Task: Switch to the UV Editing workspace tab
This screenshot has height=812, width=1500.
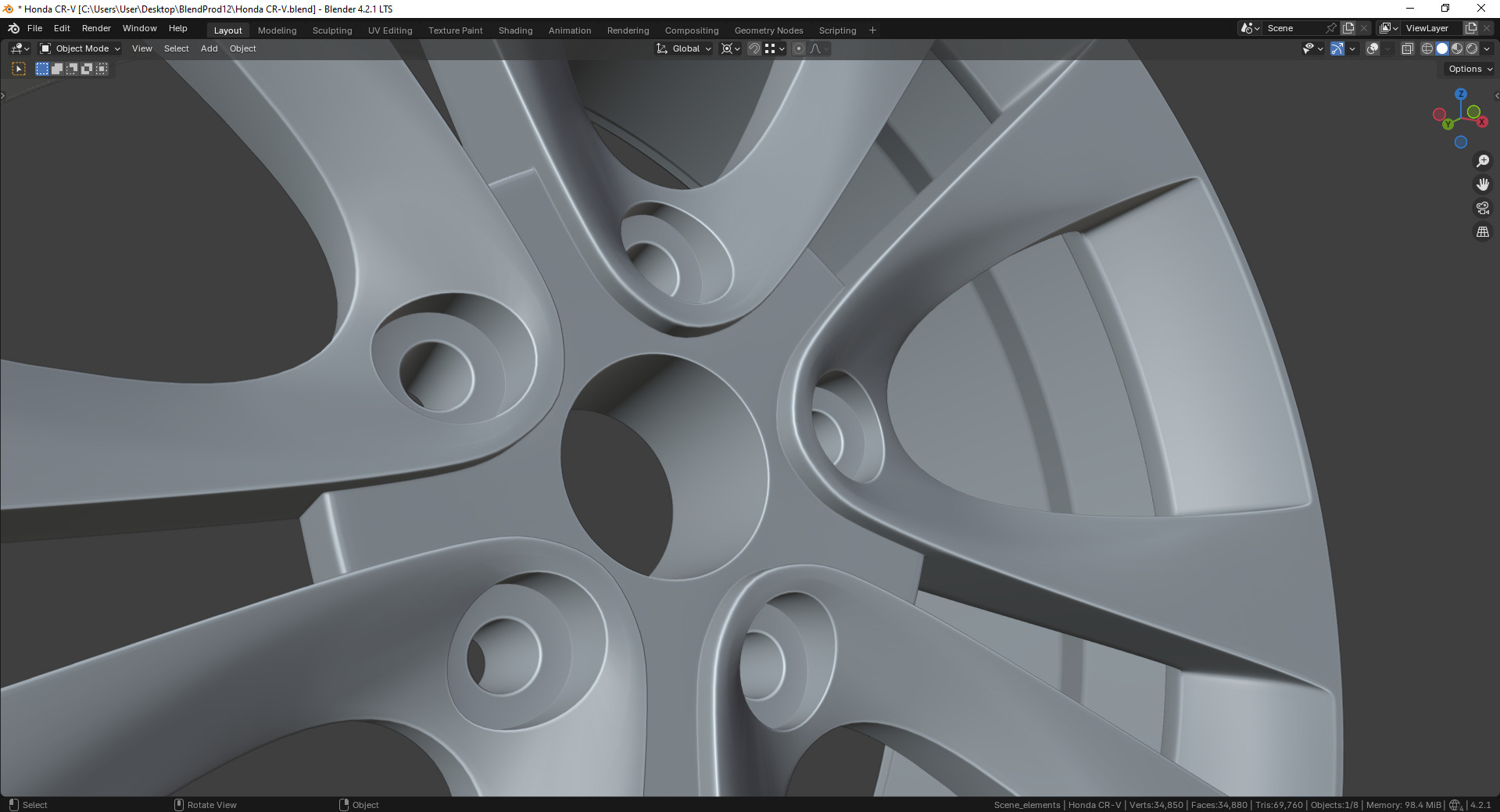Action: 390,30
